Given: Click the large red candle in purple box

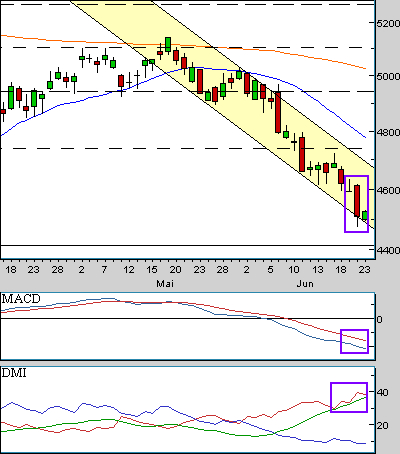Looking at the screenshot, I should pos(357,201).
